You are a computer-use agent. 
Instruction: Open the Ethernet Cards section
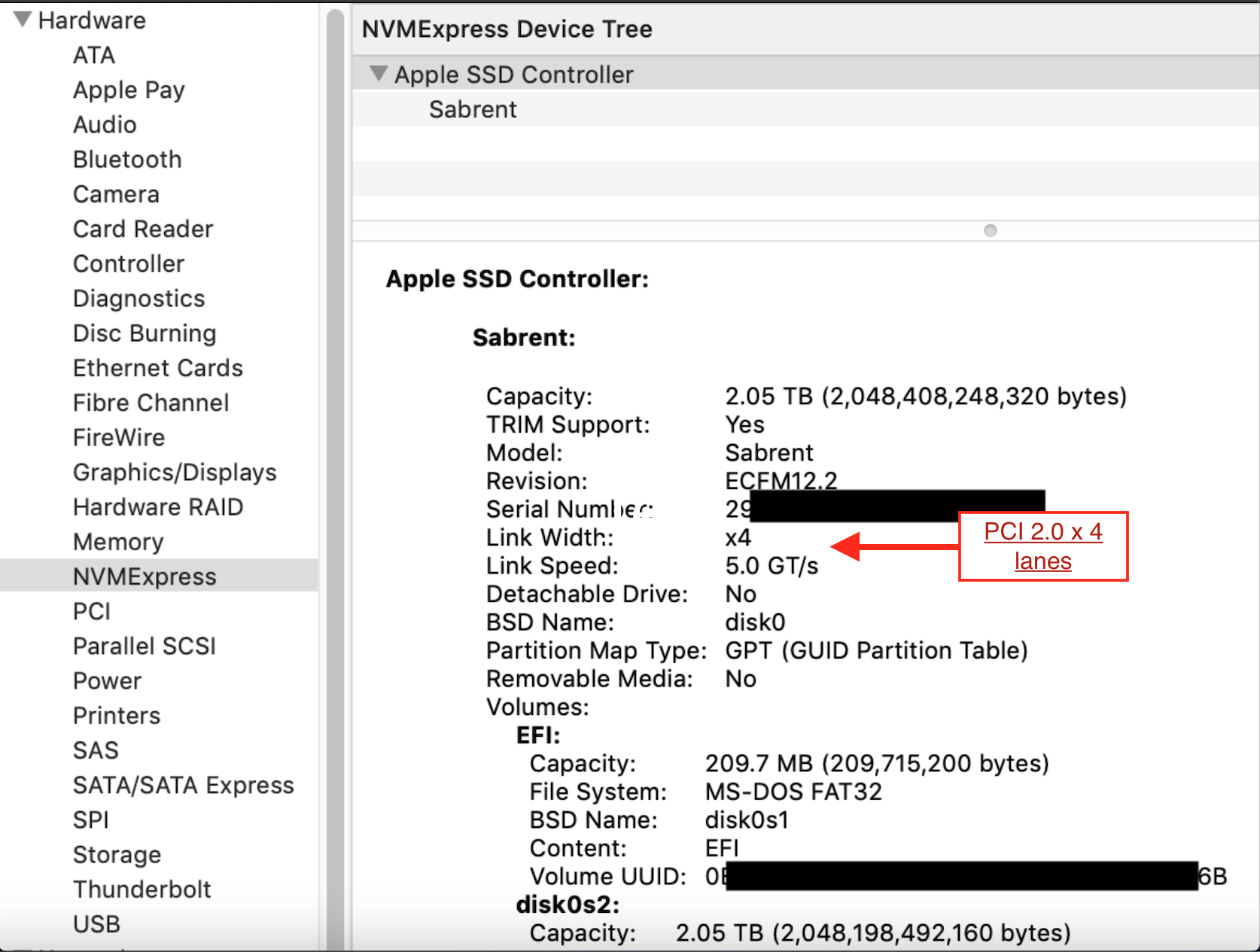[x=158, y=367]
